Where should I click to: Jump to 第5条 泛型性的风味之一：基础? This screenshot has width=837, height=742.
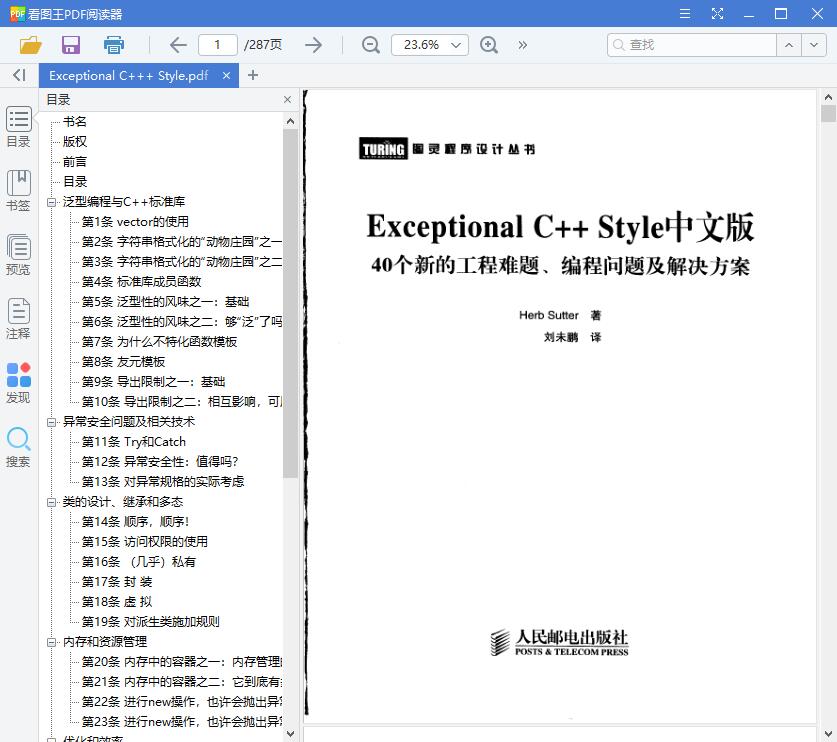point(165,302)
